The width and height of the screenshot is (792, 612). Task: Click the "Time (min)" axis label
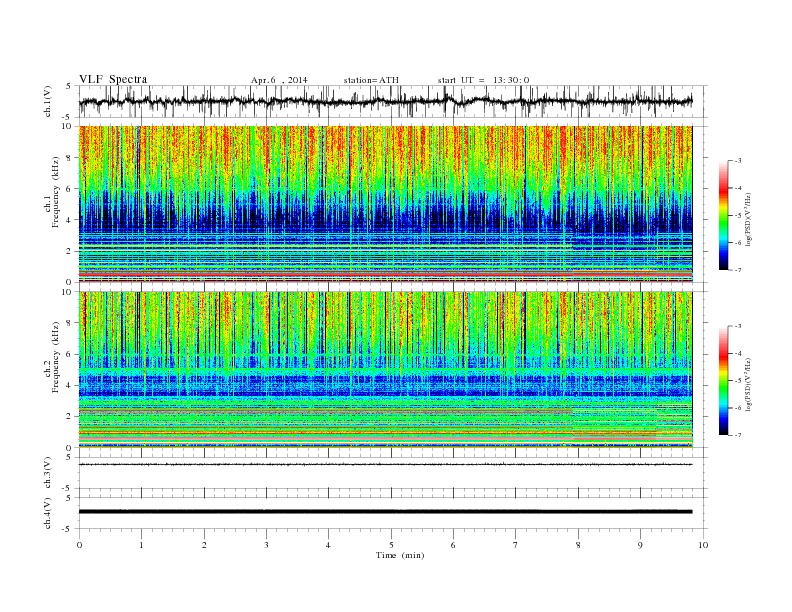click(x=400, y=555)
